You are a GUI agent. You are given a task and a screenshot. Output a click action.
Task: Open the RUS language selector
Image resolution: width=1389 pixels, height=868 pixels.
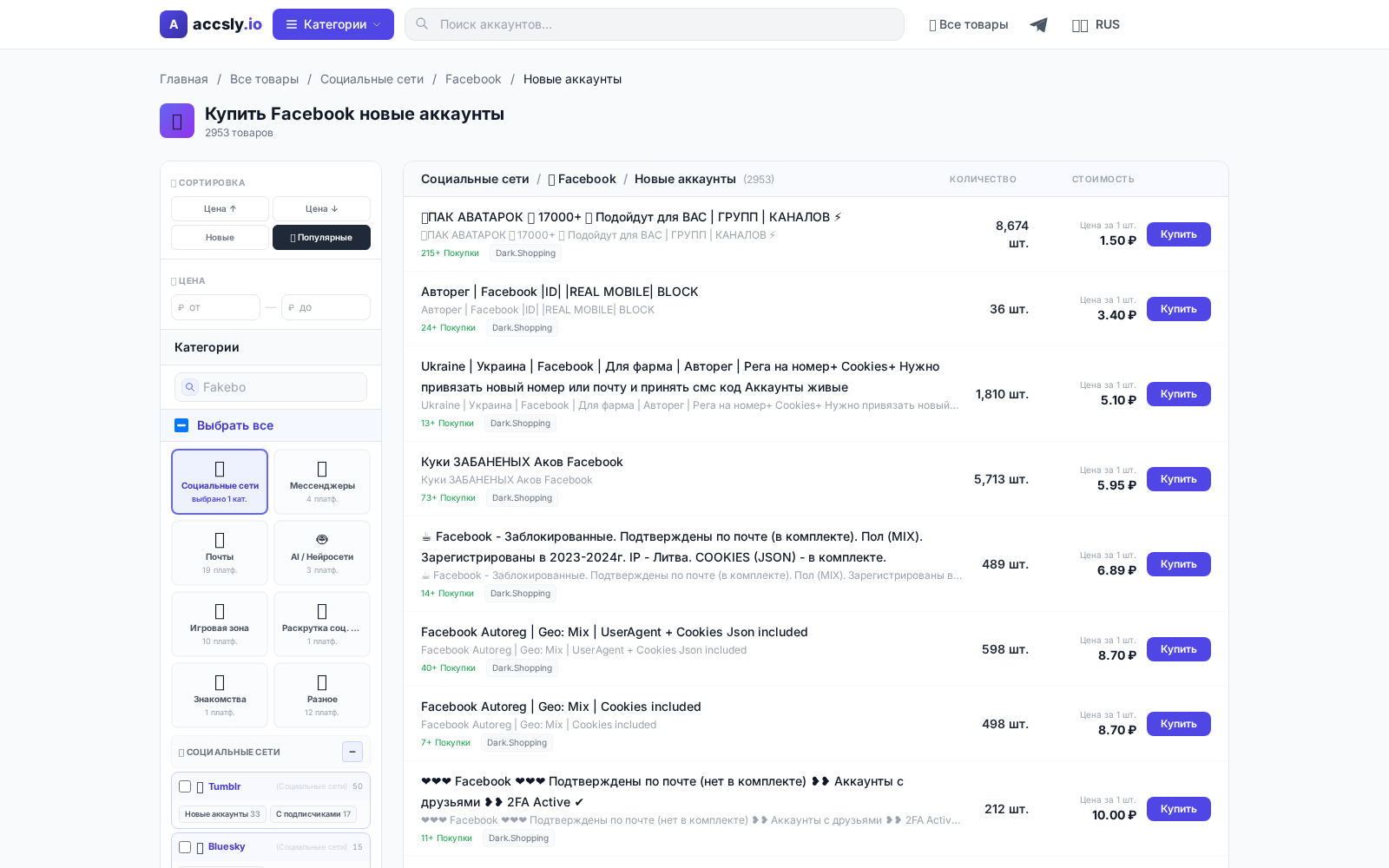click(1096, 24)
